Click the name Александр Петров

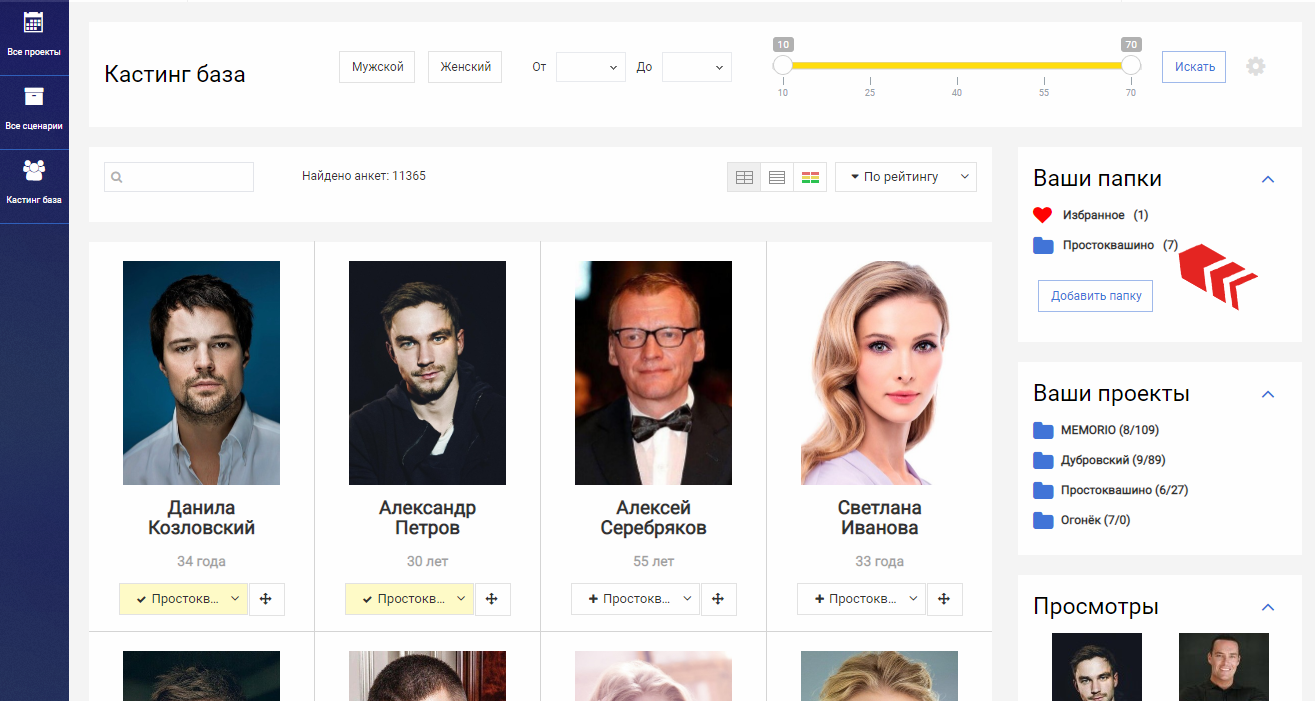coord(427,518)
